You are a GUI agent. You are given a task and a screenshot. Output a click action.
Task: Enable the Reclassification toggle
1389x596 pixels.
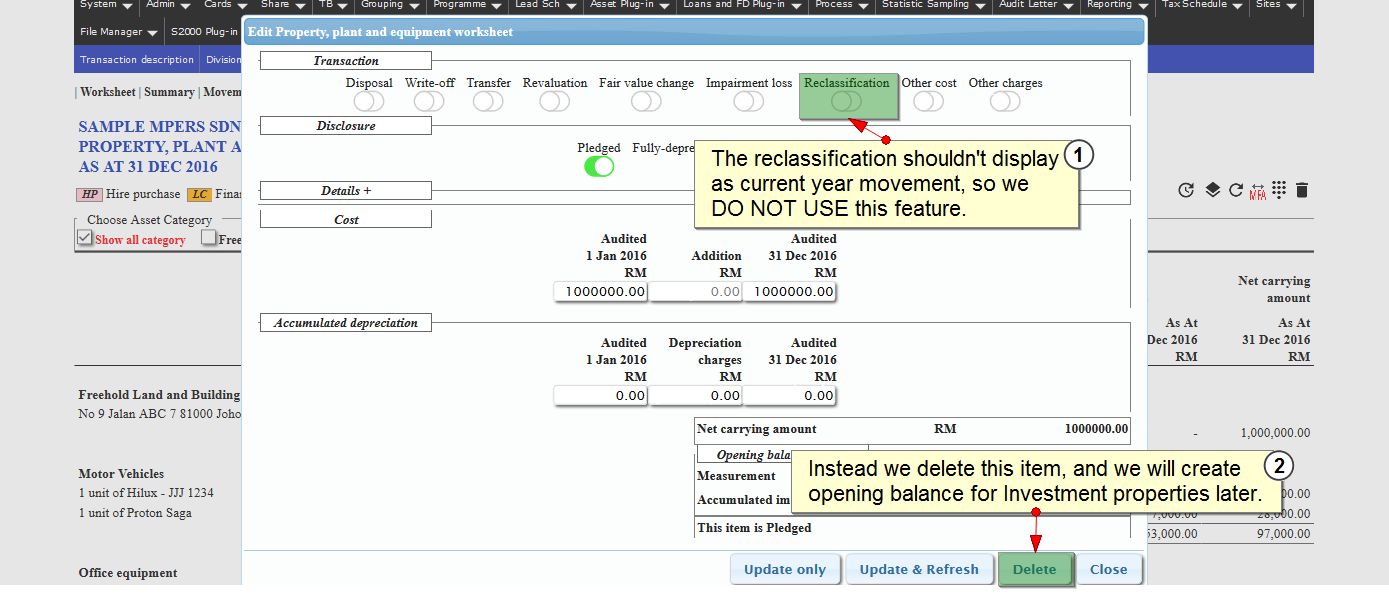coord(846,101)
